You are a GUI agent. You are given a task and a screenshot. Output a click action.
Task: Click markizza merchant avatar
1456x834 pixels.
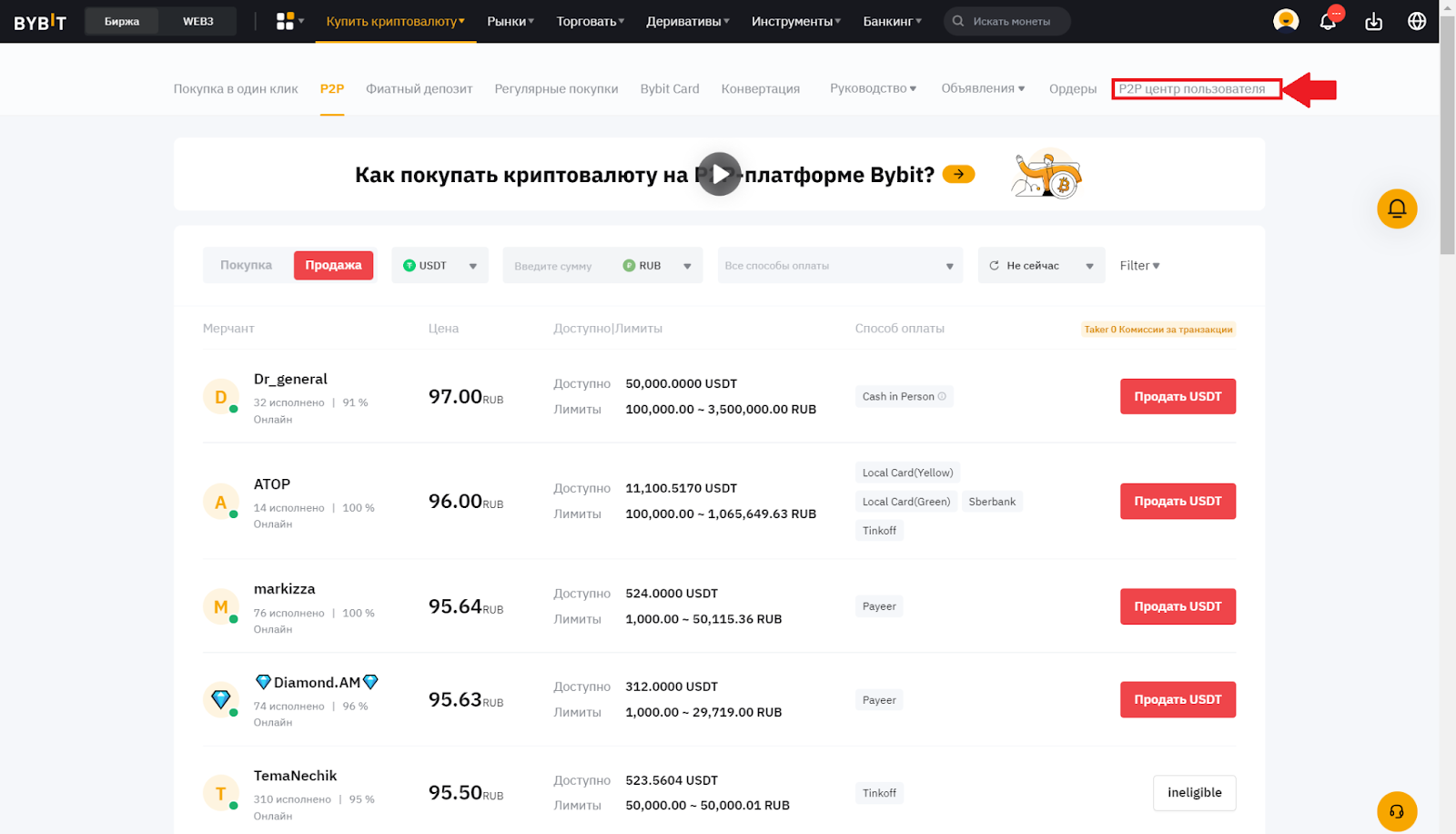(x=220, y=606)
